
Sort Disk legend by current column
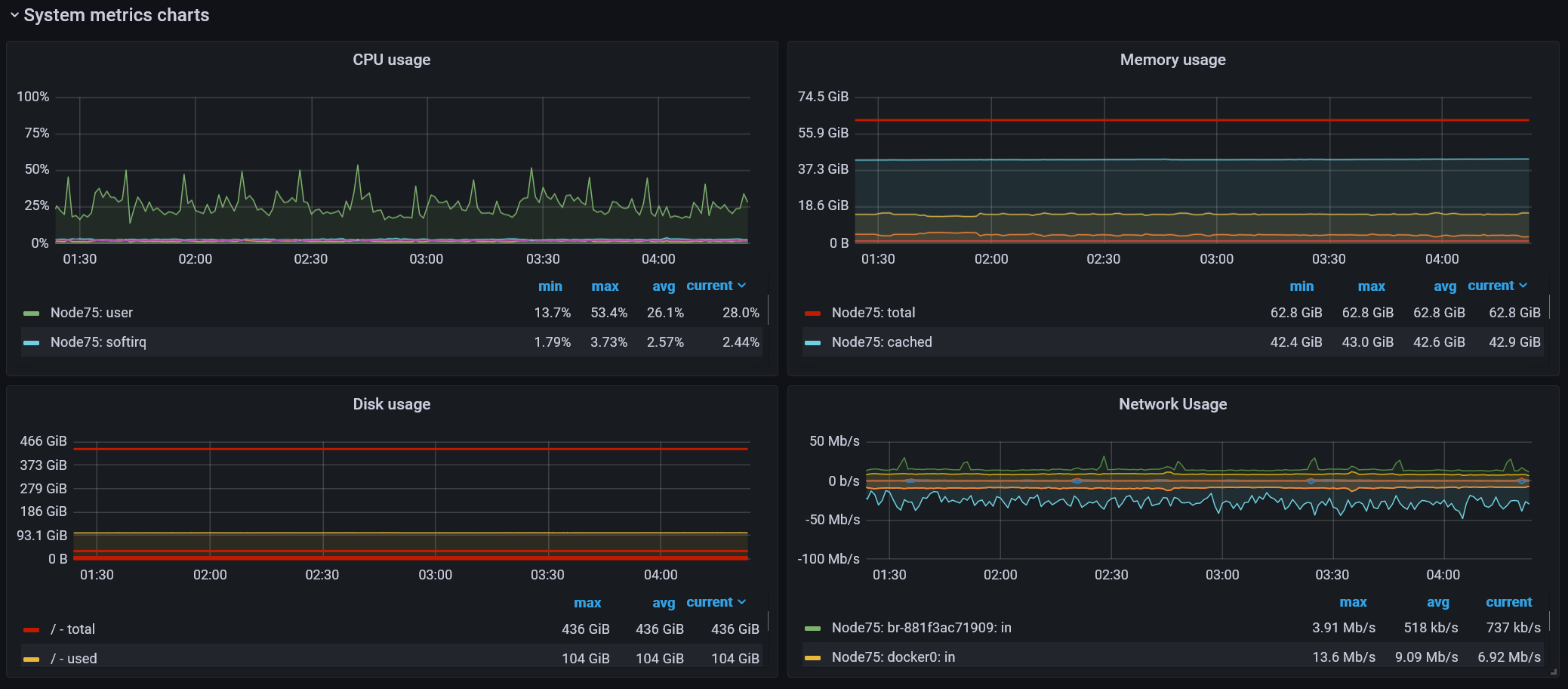(x=716, y=602)
